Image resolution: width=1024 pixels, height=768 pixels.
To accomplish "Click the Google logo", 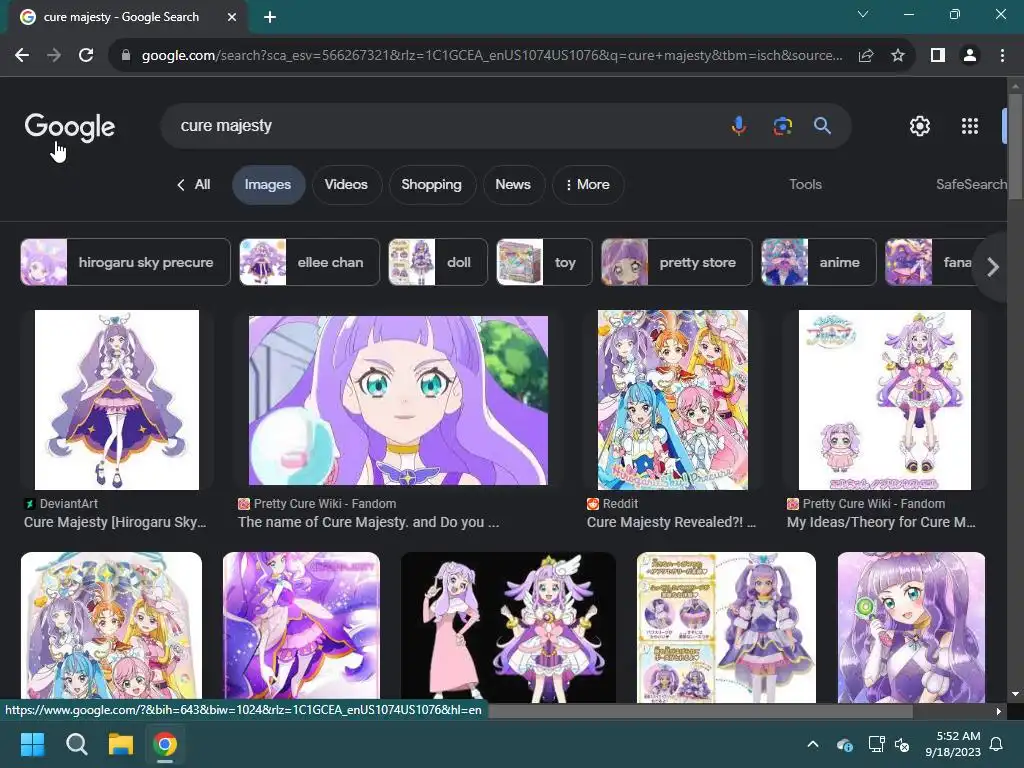I will [70, 127].
